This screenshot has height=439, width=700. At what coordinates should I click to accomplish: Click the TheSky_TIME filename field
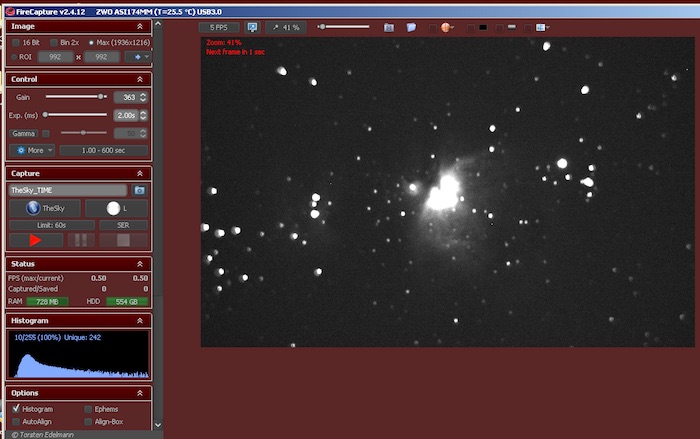[67, 190]
